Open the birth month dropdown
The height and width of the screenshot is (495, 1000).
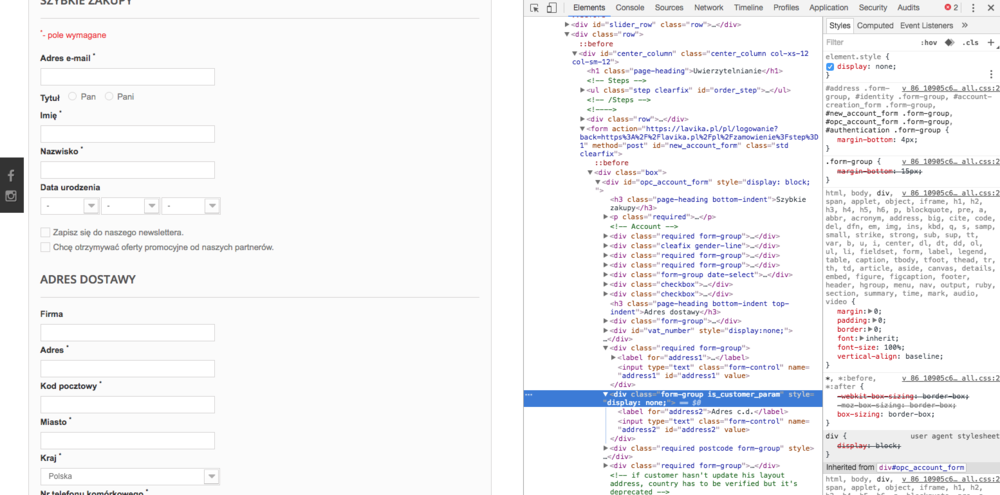(x=130, y=206)
